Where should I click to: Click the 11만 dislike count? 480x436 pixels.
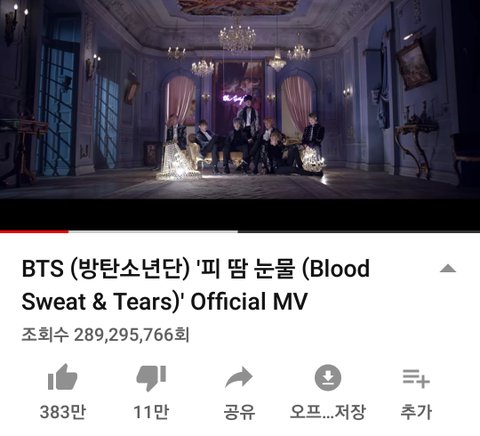(151, 412)
